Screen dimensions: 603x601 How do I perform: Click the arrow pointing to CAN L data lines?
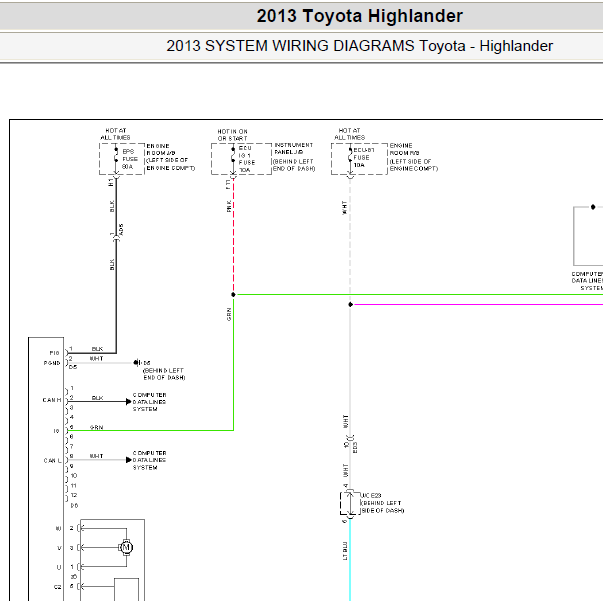127,460
